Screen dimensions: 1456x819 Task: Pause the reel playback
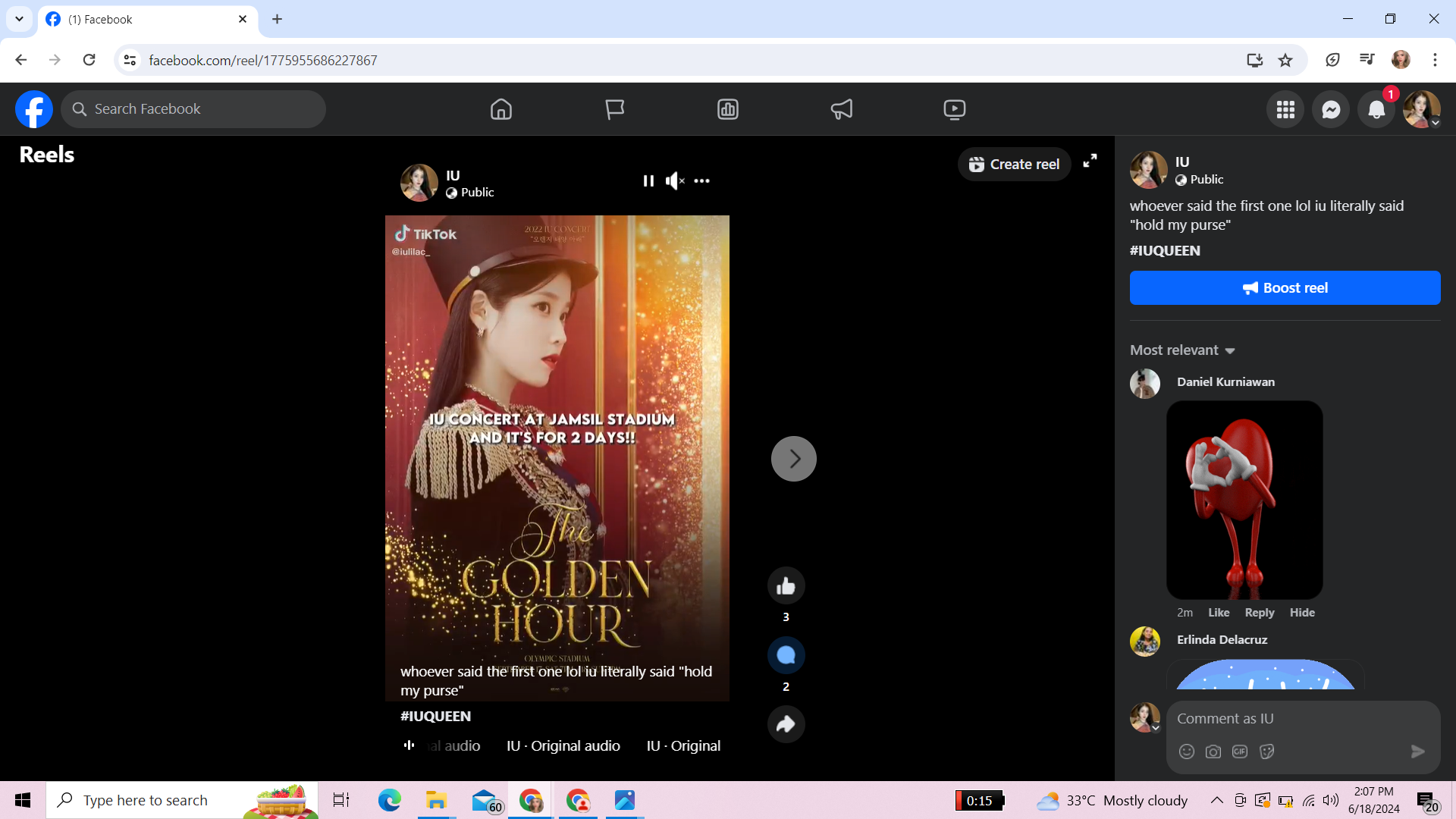tap(648, 180)
